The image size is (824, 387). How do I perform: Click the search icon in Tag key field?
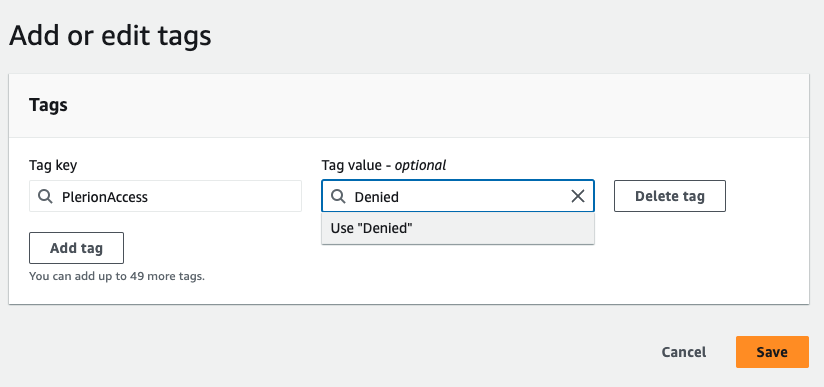(x=46, y=197)
